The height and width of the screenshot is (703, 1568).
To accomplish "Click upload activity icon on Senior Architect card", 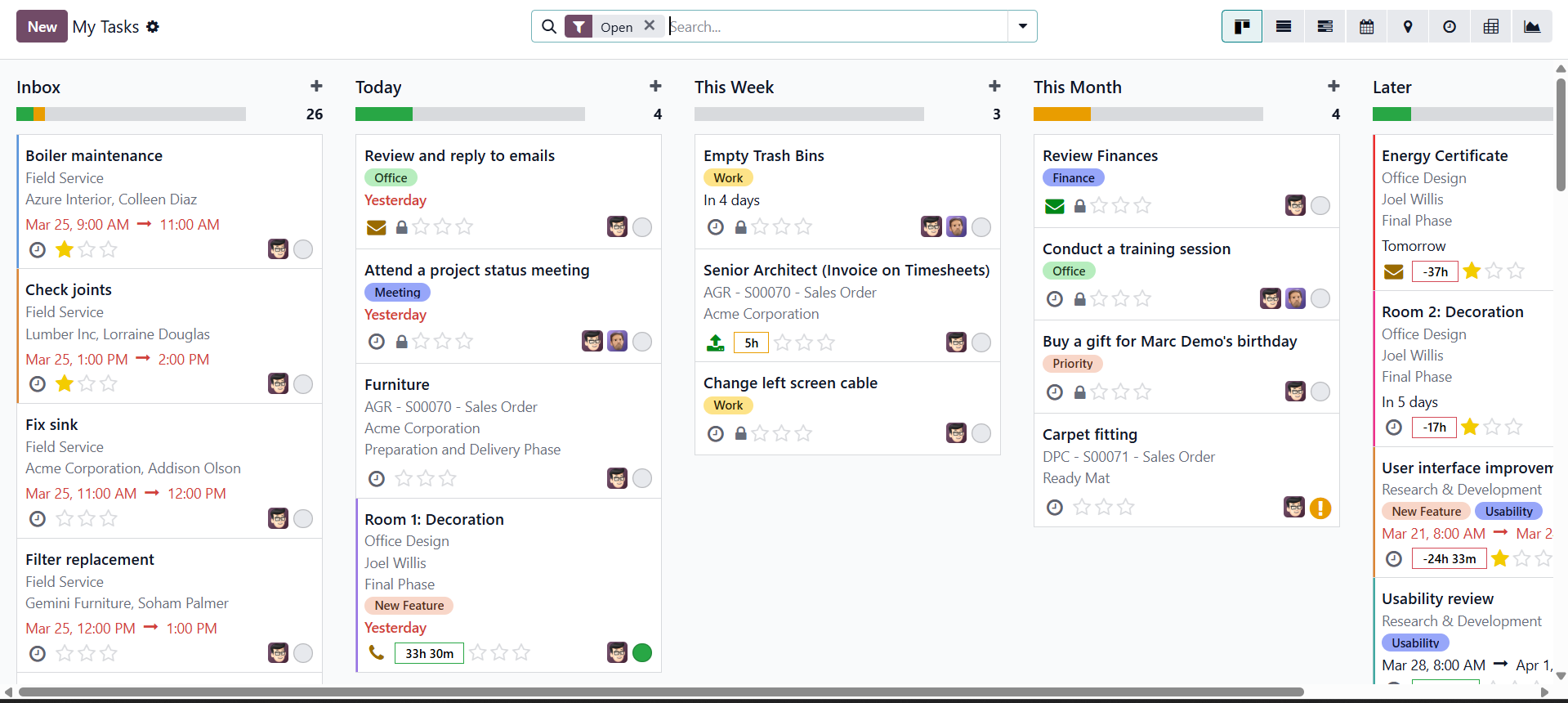I will tap(715, 343).
